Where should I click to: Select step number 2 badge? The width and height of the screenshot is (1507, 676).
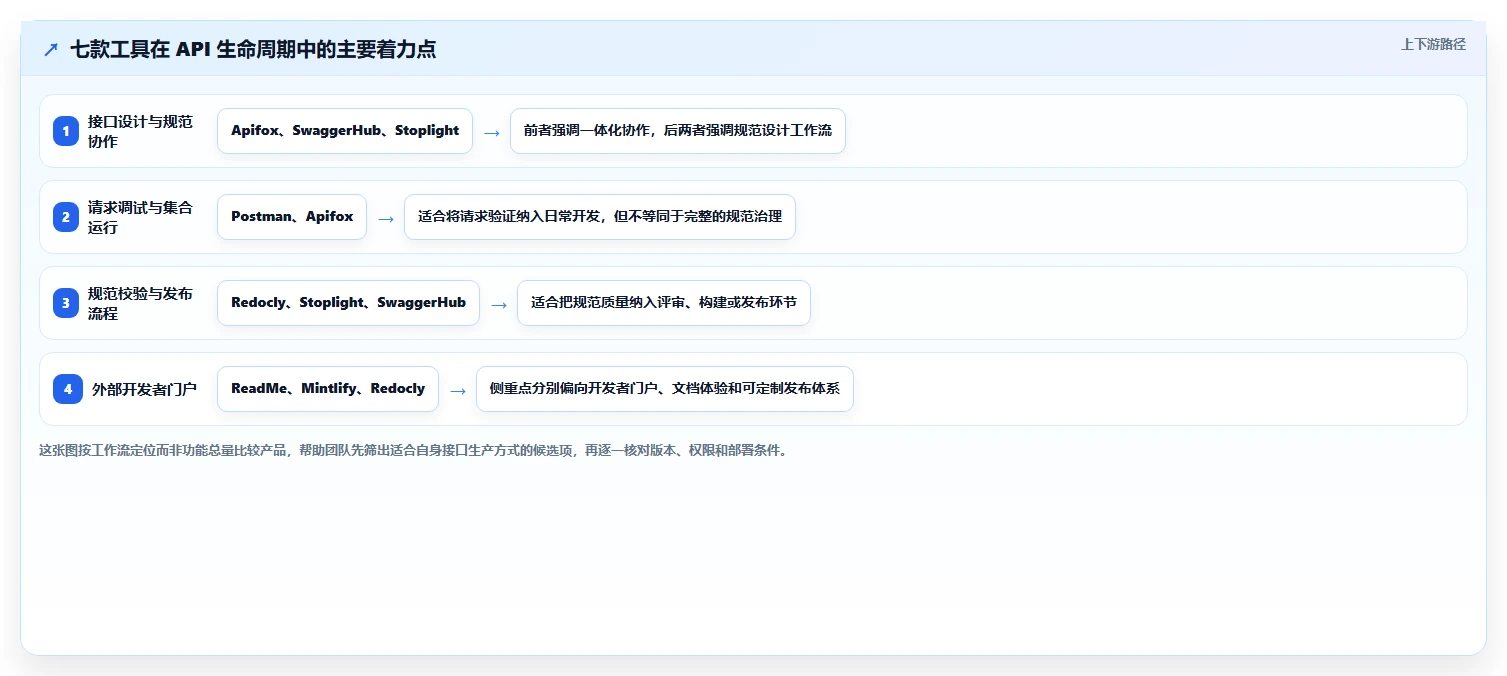point(66,217)
